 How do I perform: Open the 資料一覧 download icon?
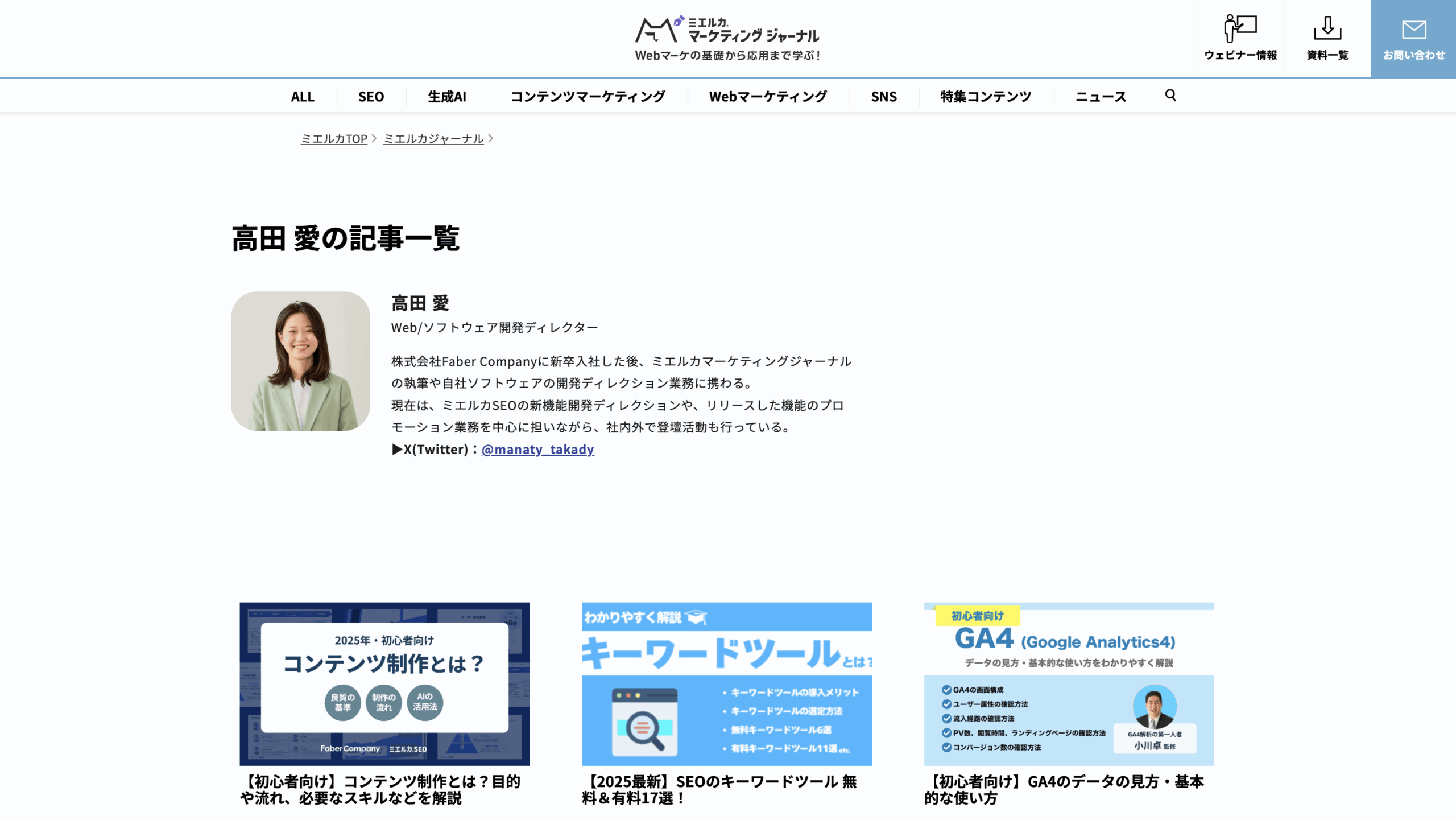coord(1327,28)
